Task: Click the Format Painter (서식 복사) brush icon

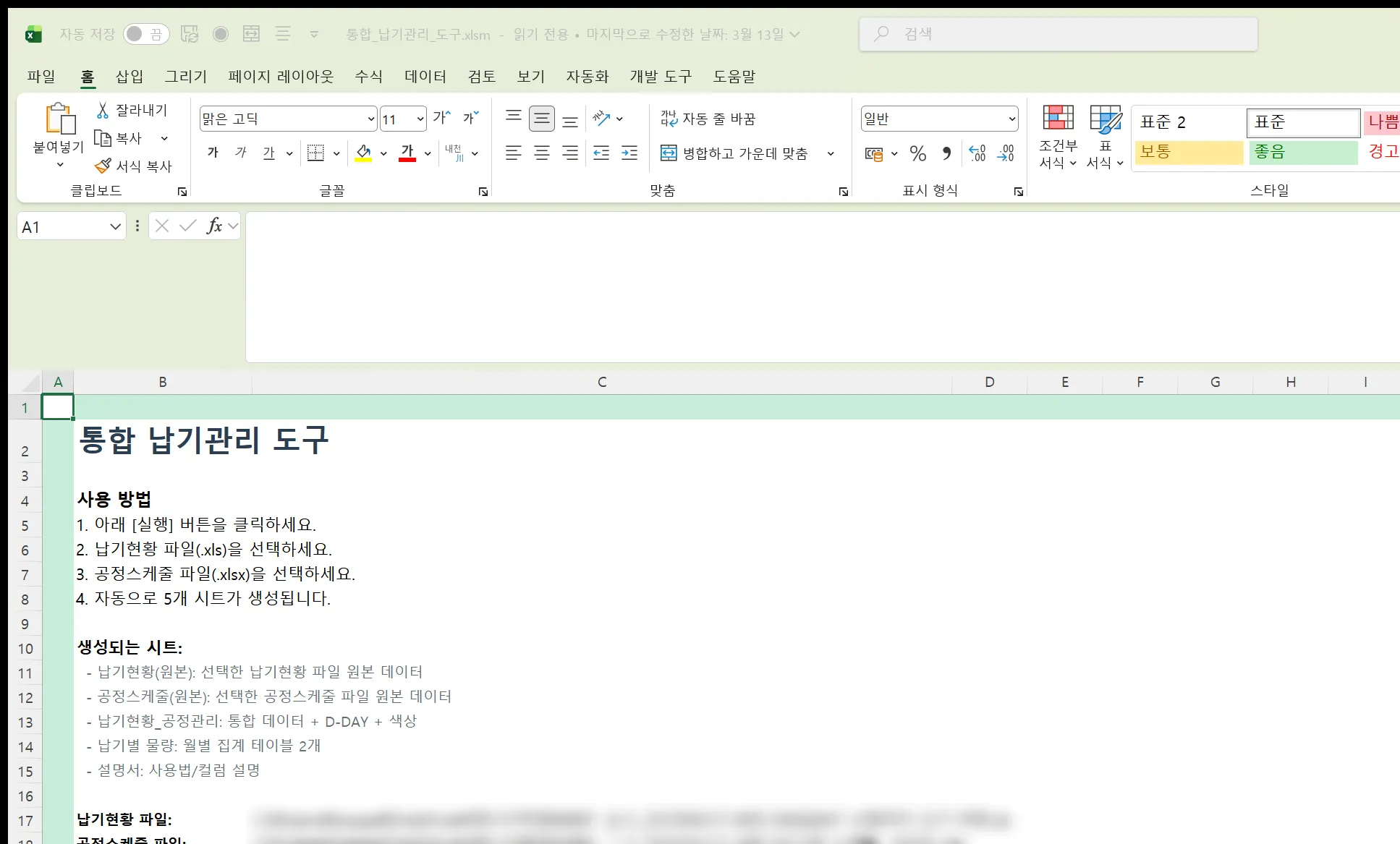Action: pos(103,166)
